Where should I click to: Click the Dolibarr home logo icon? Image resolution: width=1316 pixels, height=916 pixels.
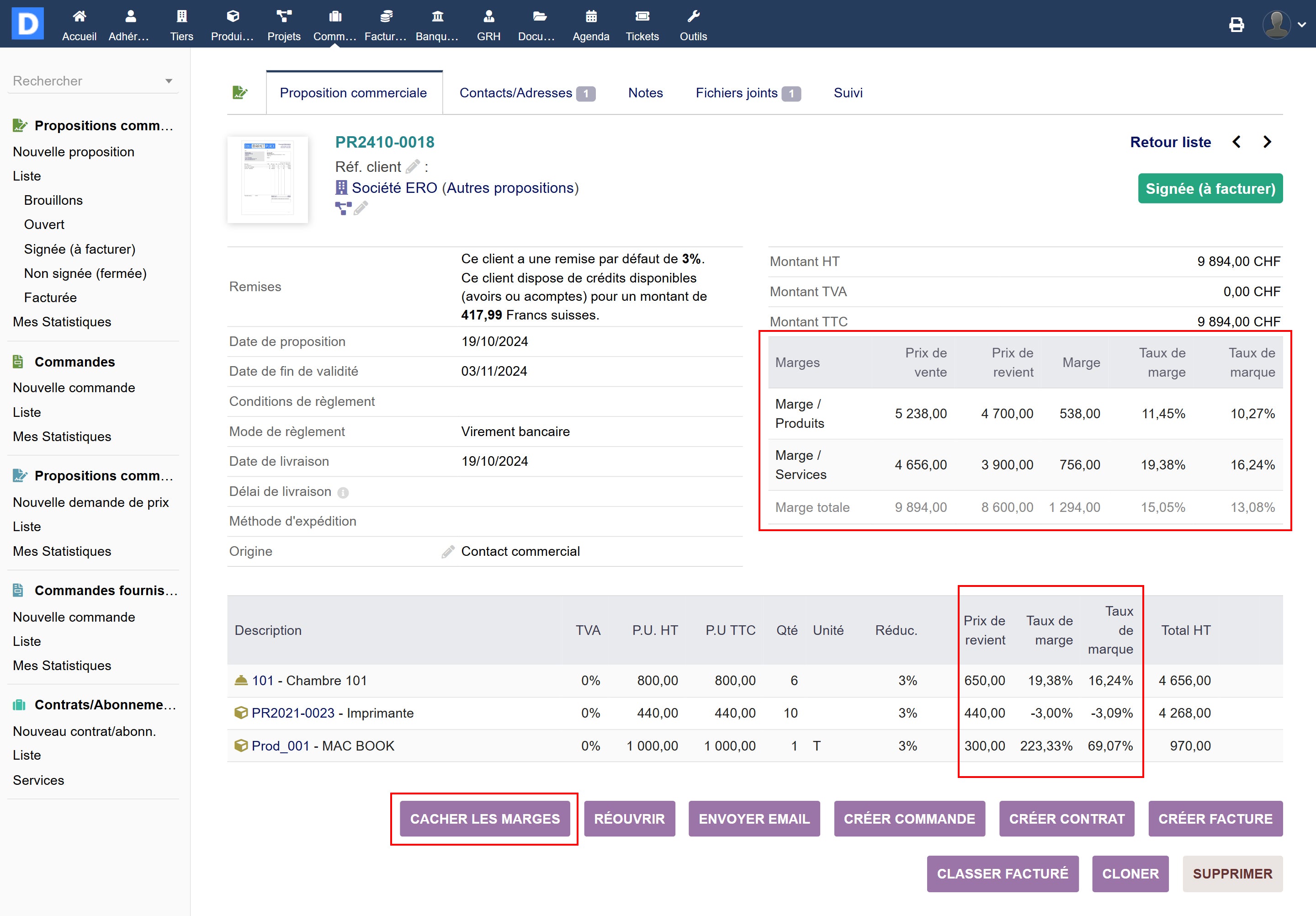(27, 23)
